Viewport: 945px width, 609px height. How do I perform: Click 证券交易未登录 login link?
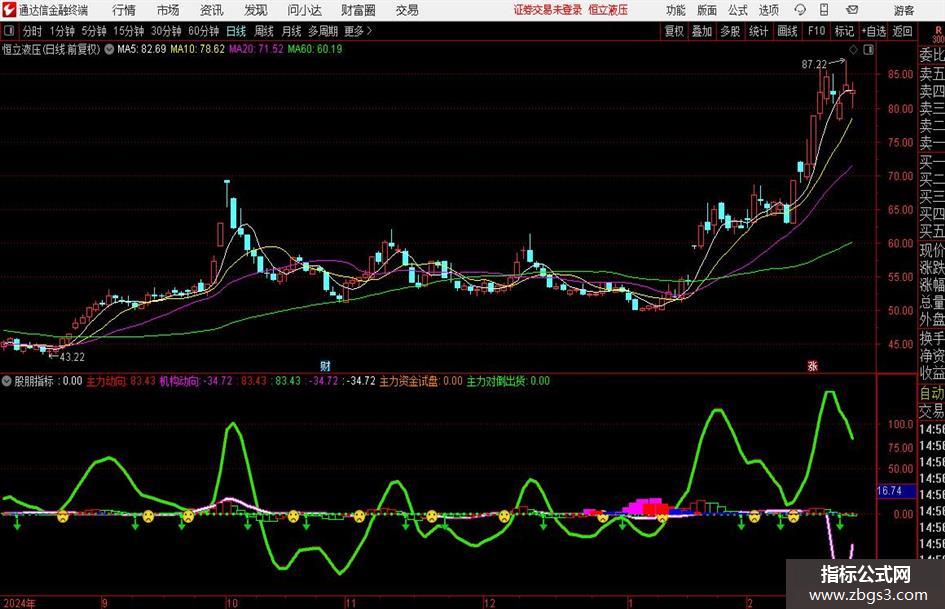click(x=548, y=10)
